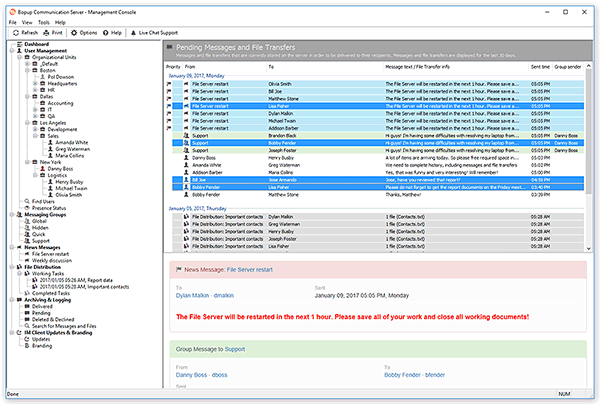The width and height of the screenshot is (600, 404).
Task: Select Olivia Smith user icon in tree
Action: point(50,195)
